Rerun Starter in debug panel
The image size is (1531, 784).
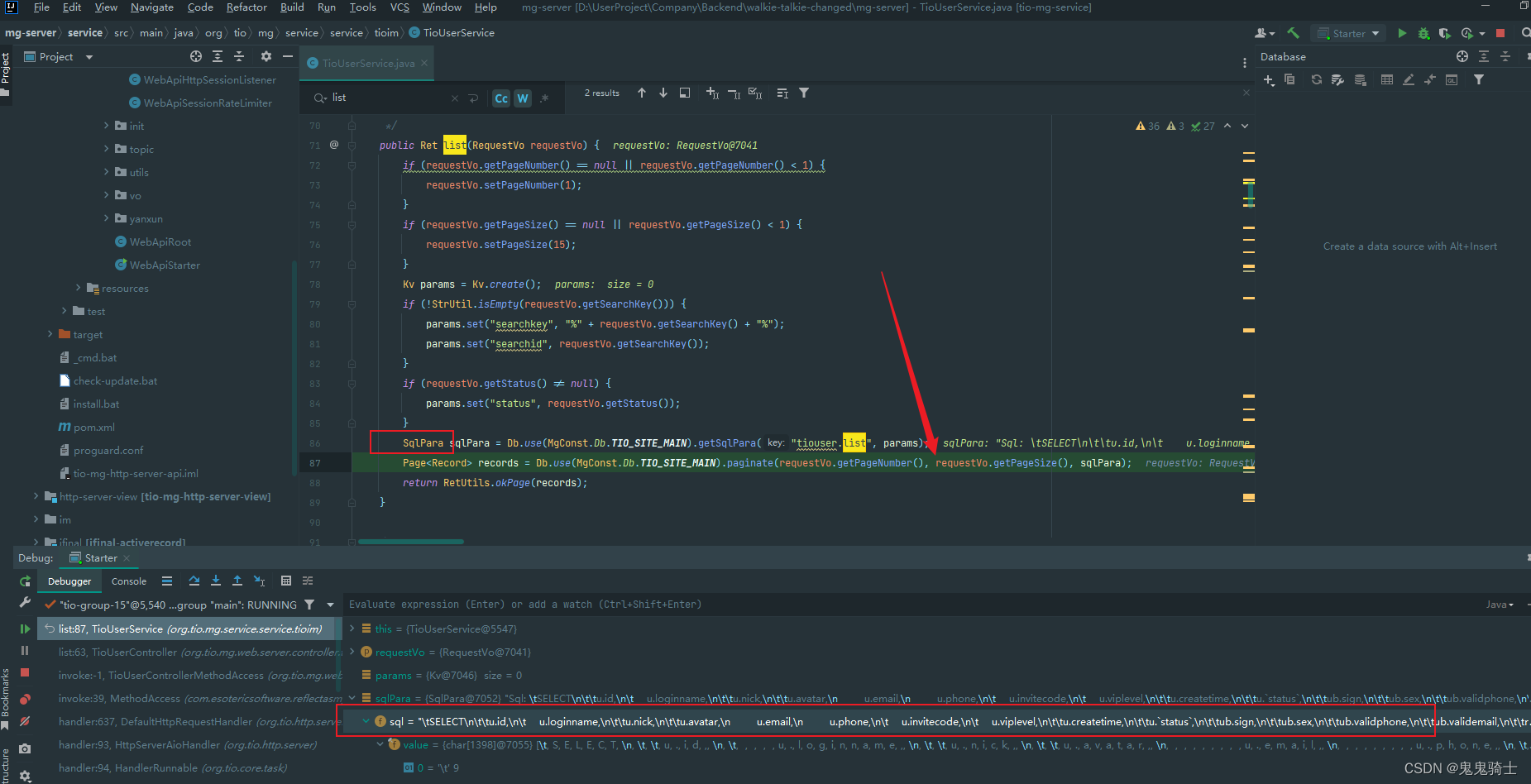click(x=25, y=581)
